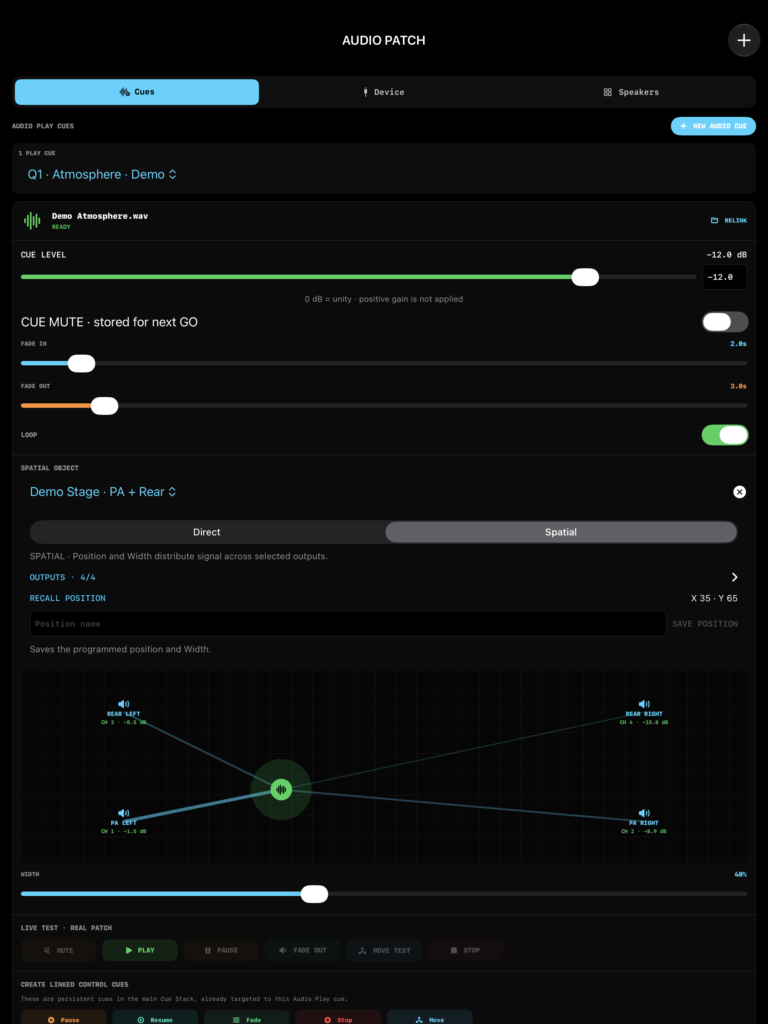Create a linked Move control cue
768x1024 pixels.
tap(430, 1017)
